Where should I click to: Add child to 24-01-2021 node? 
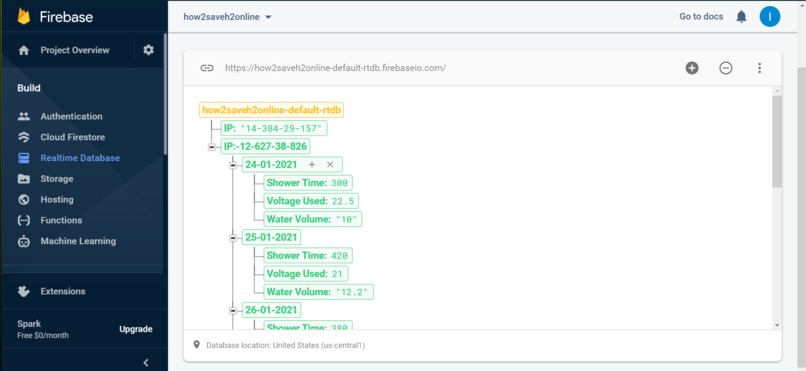point(312,164)
